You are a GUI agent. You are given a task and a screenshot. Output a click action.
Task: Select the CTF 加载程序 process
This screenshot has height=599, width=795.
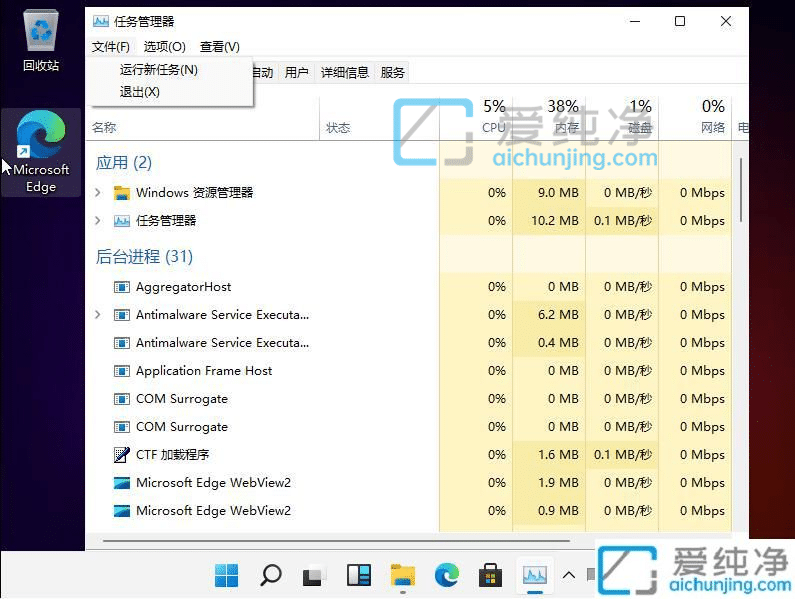pos(411,454)
